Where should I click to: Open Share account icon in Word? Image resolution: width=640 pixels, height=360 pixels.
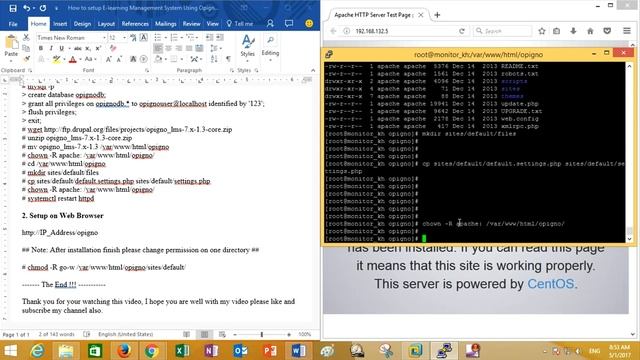(270, 24)
